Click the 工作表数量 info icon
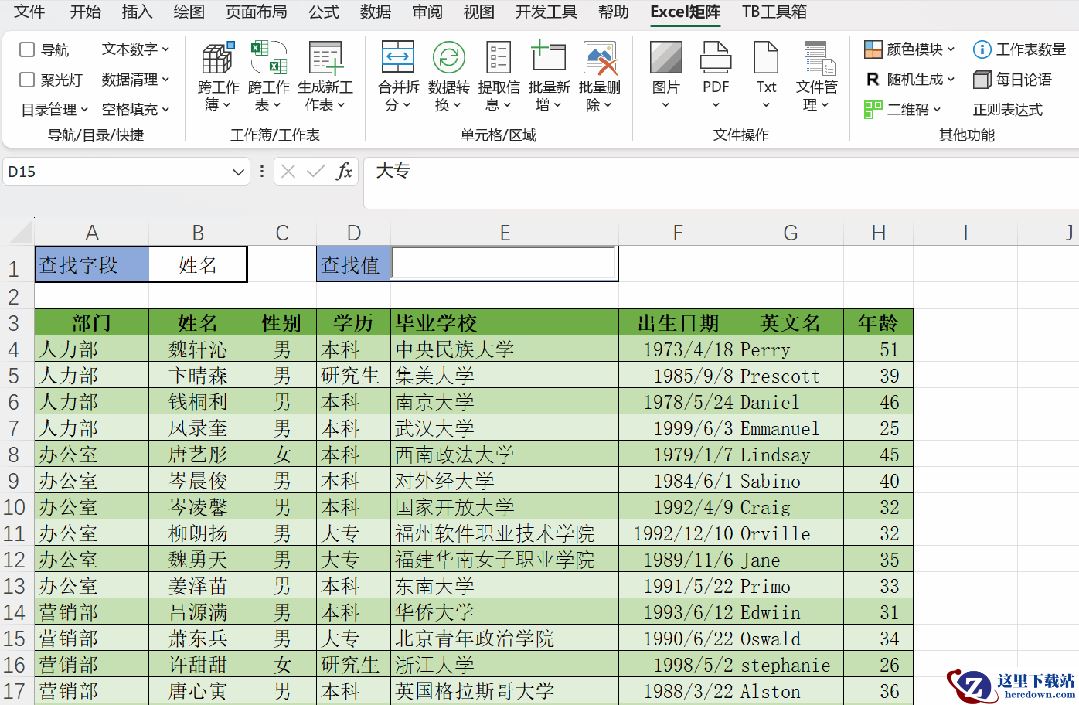1079x705 pixels. click(982, 50)
